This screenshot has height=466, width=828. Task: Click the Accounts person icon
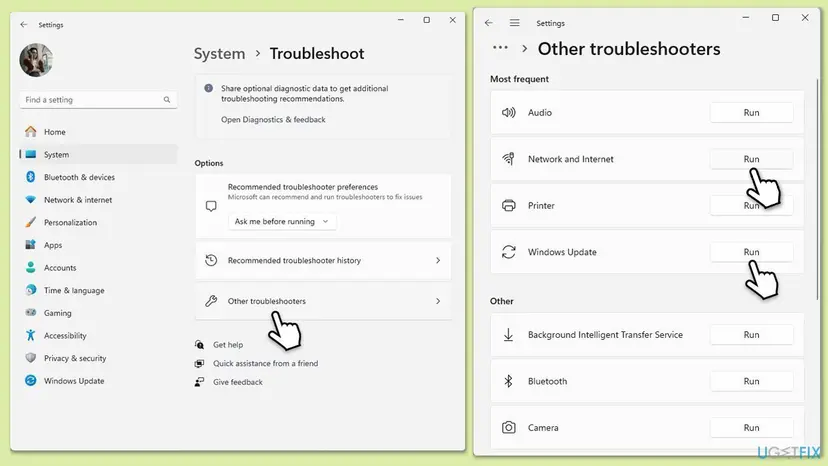click(31, 267)
